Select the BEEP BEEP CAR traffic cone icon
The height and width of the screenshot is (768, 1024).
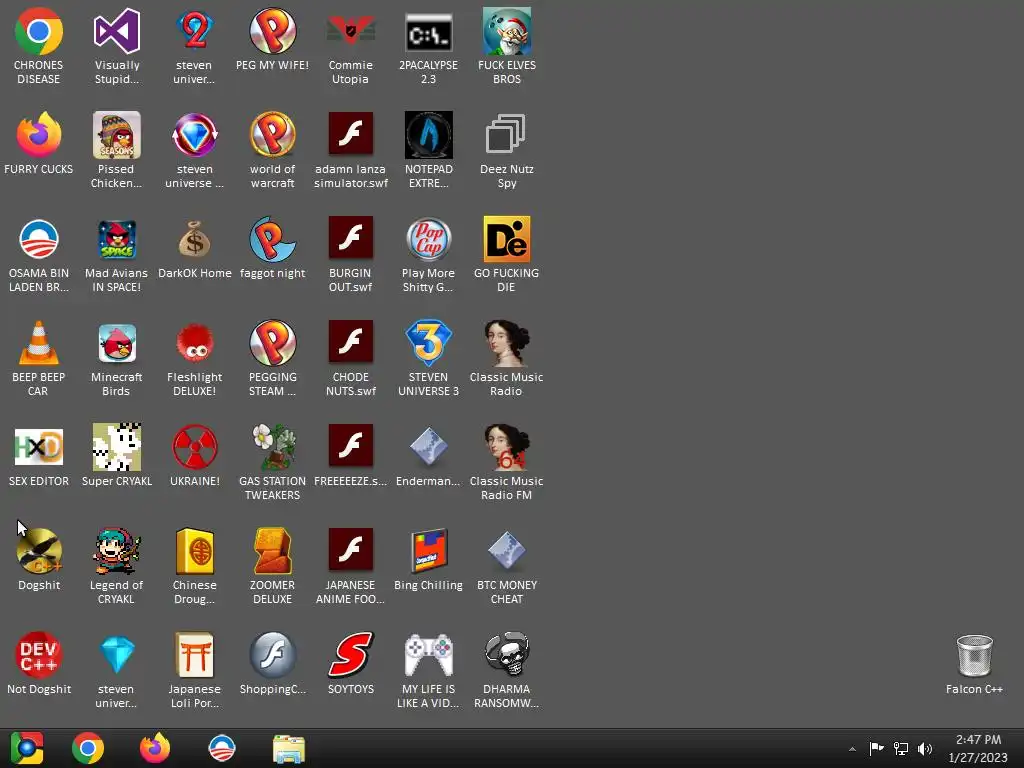coord(39,357)
